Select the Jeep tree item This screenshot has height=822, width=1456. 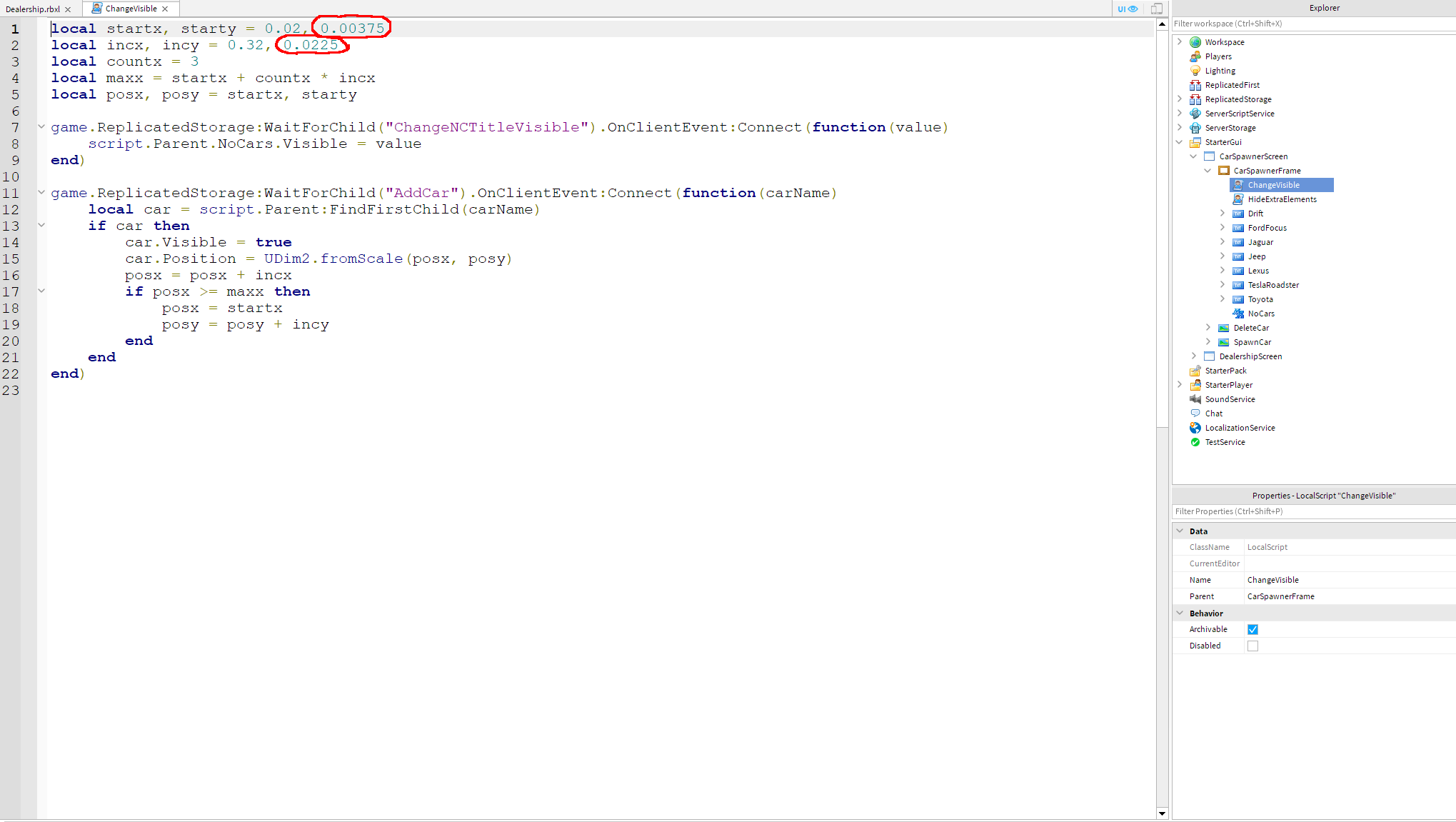click(1257, 256)
